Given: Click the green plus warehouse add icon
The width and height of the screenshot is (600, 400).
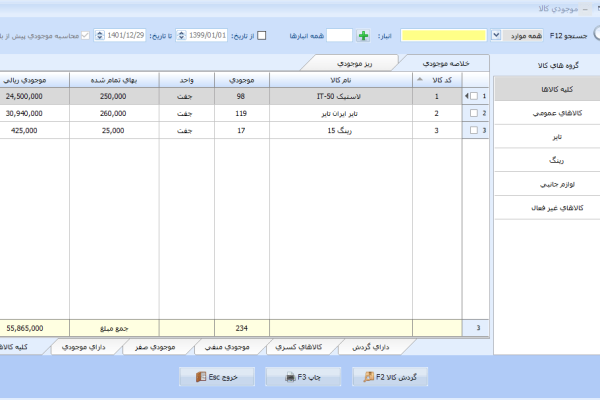Looking at the screenshot, I should point(363,36).
